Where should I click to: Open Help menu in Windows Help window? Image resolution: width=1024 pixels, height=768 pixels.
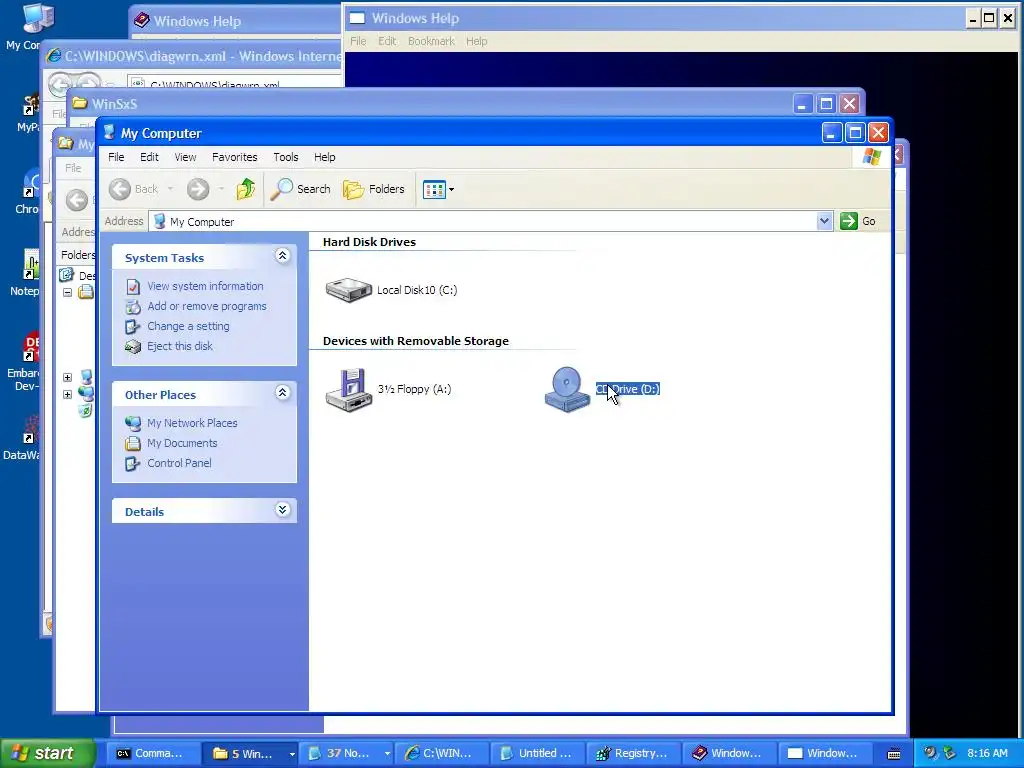click(476, 41)
